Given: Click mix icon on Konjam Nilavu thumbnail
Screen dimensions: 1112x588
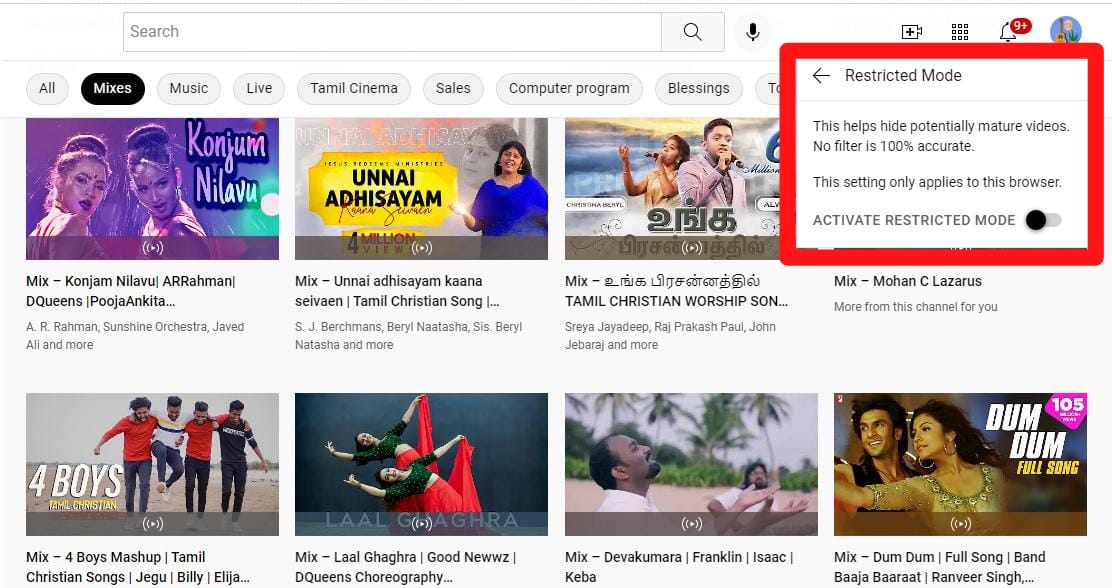Looking at the screenshot, I should tap(152, 248).
